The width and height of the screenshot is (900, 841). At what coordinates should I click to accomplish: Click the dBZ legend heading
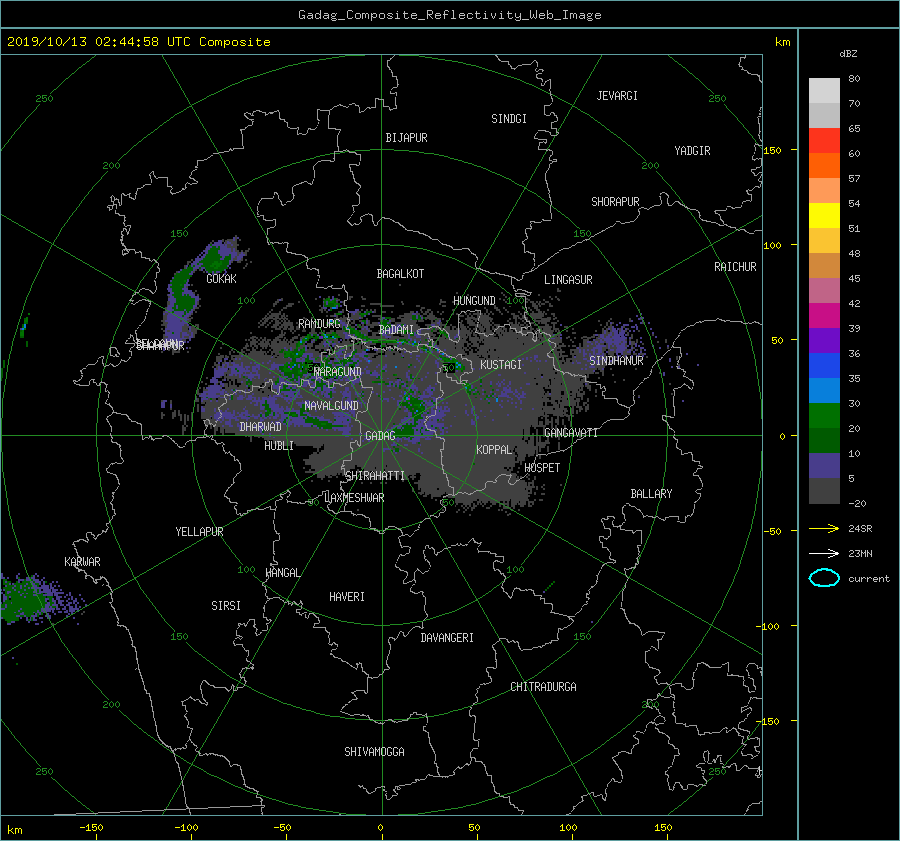[x=848, y=54]
